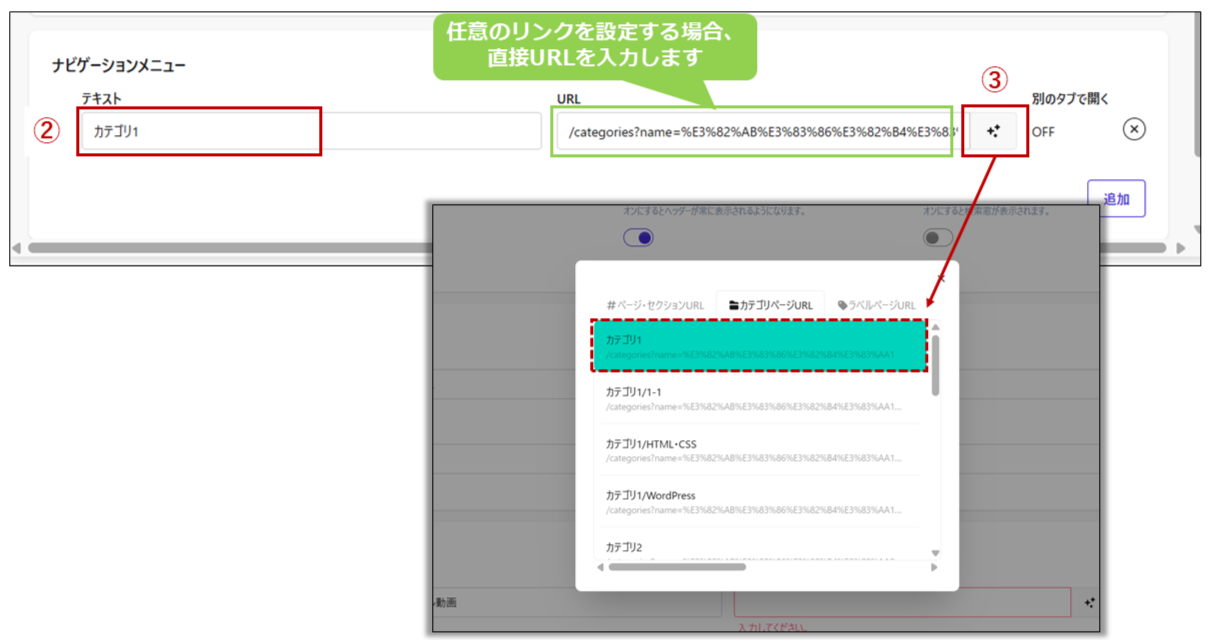Viewport: 1211px width, 640px height.
Task: Click the テキスト field containing カテゴリ1
Action: (310, 131)
